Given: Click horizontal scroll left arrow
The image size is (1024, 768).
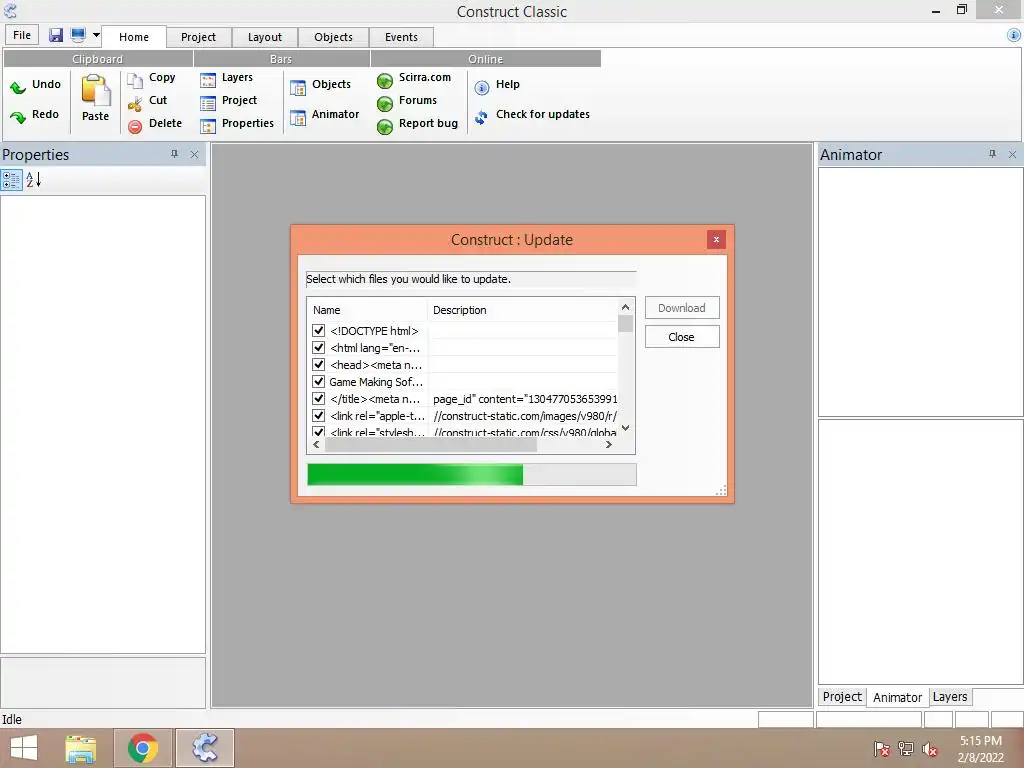Looking at the screenshot, I should (316, 445).
